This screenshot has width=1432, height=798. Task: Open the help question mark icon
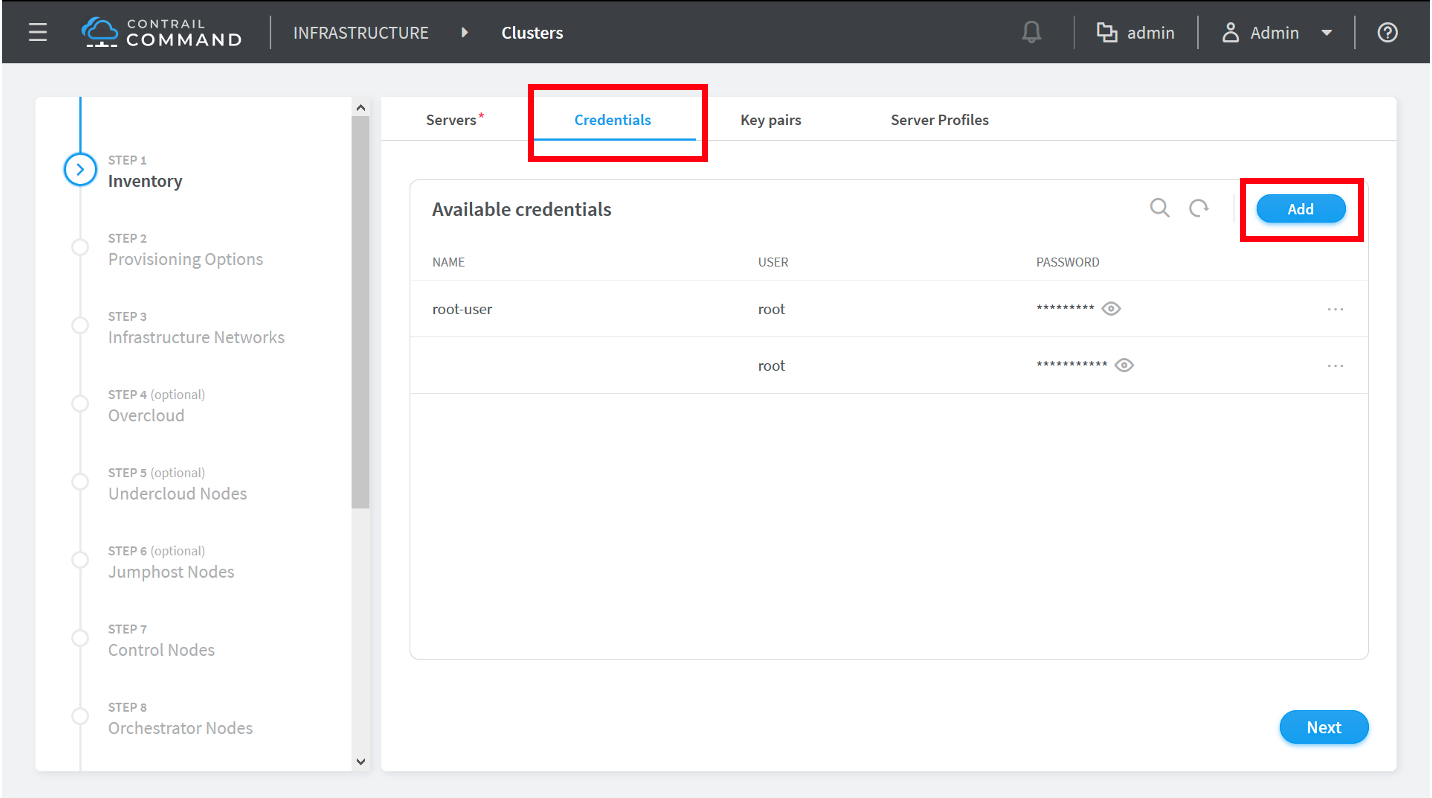1387,32
